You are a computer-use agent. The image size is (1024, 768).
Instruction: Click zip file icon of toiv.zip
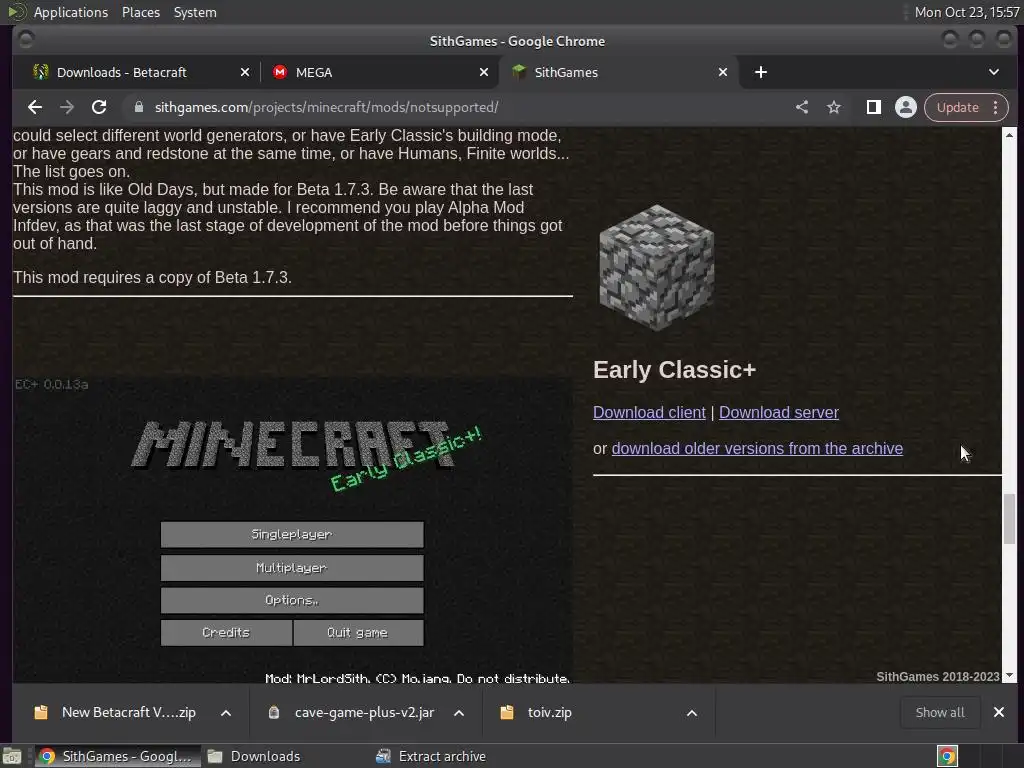pyautogui.click(x=507, y=712)
